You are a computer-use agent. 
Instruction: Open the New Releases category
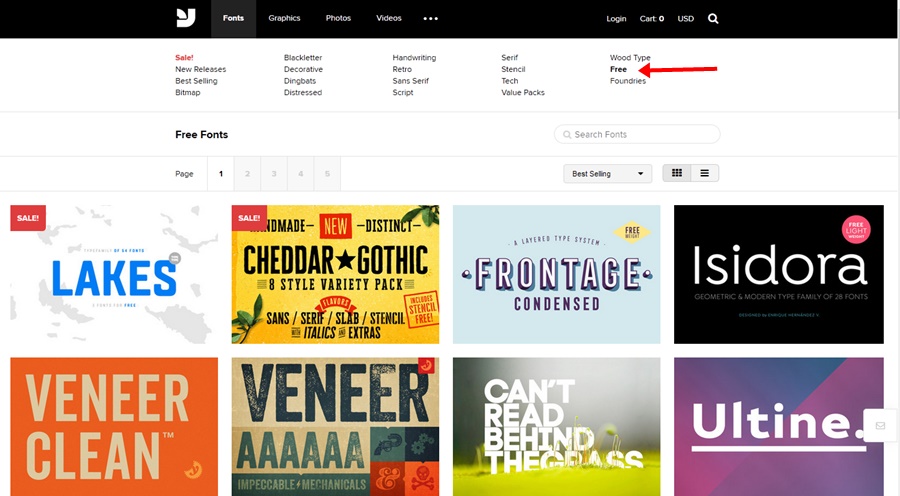[200, 69]
